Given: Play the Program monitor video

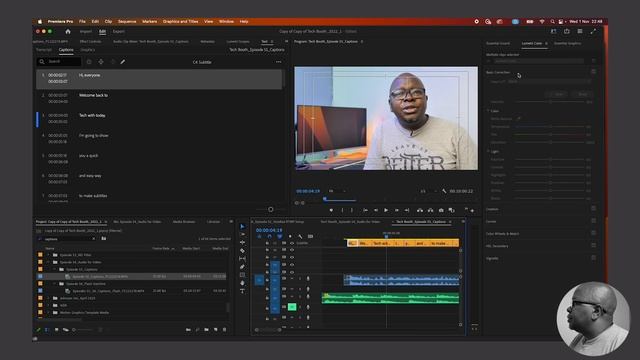Looking at the screenshot, I should click(386, 210).
